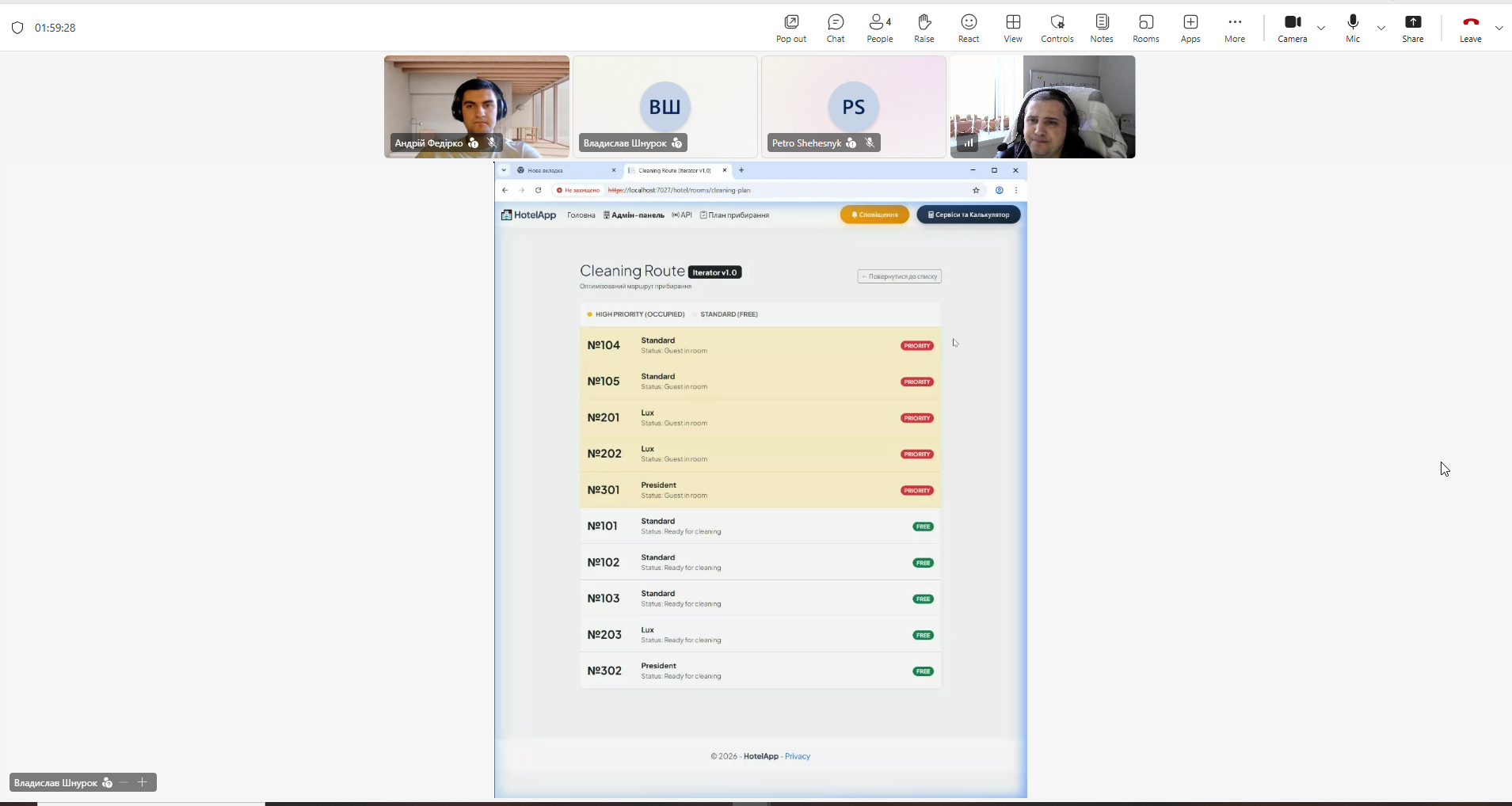Viewport: 1512px width, 806px height.
Task: Open breakout Rooms
Action: (x=1145, y=28)
